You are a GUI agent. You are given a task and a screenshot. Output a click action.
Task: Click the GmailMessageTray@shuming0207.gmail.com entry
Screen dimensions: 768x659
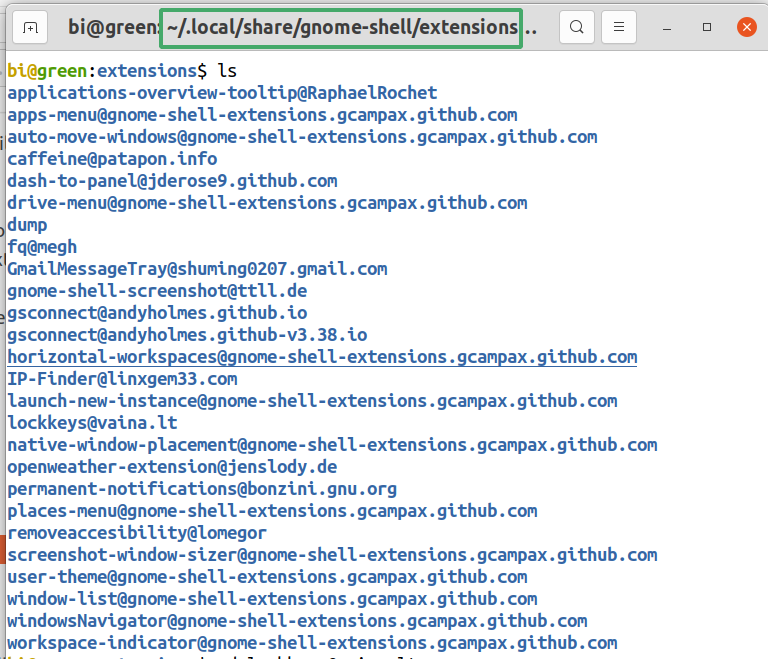(196, 269)
